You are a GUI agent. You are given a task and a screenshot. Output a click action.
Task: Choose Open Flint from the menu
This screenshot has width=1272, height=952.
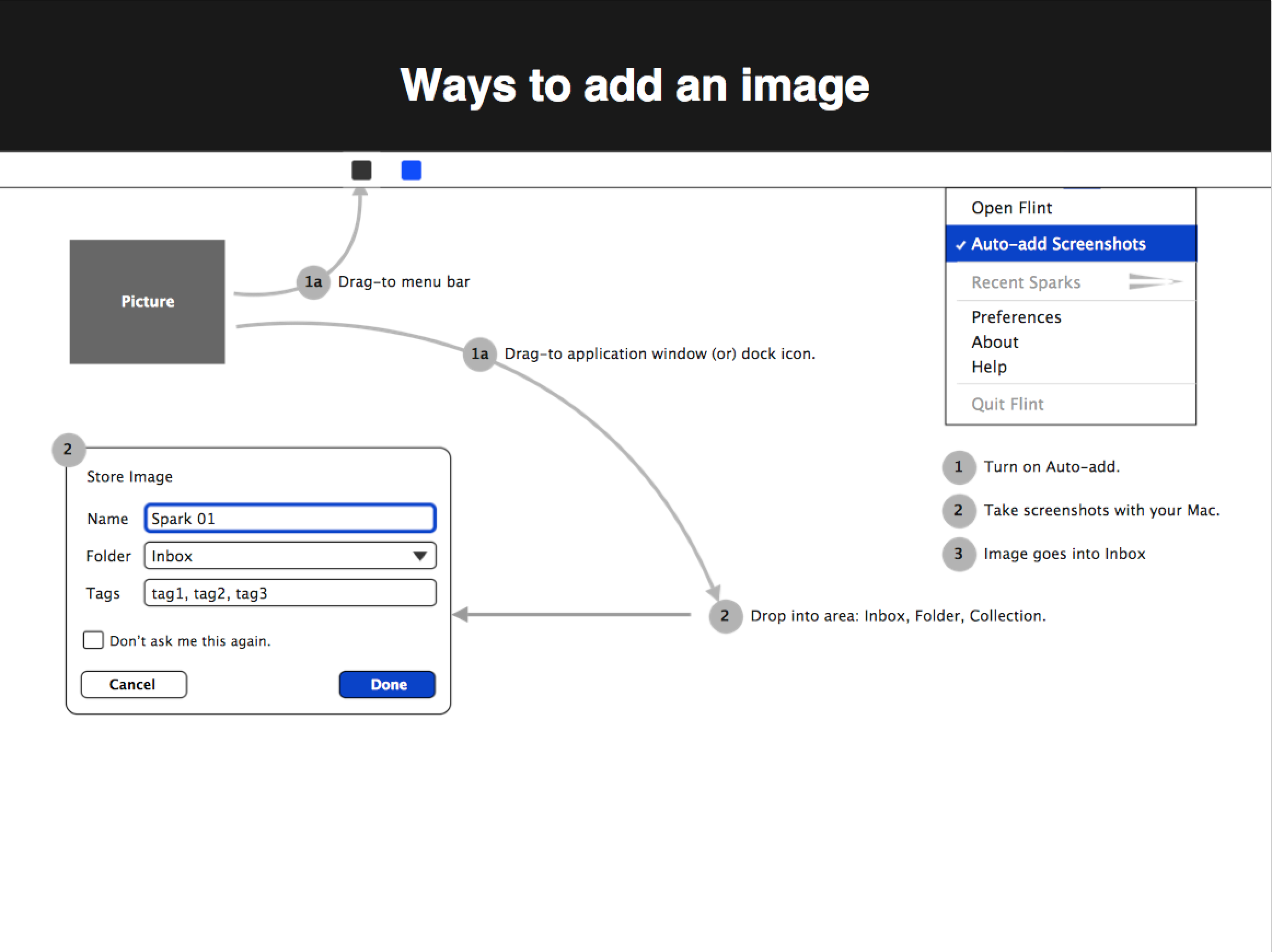(1011, 207)
